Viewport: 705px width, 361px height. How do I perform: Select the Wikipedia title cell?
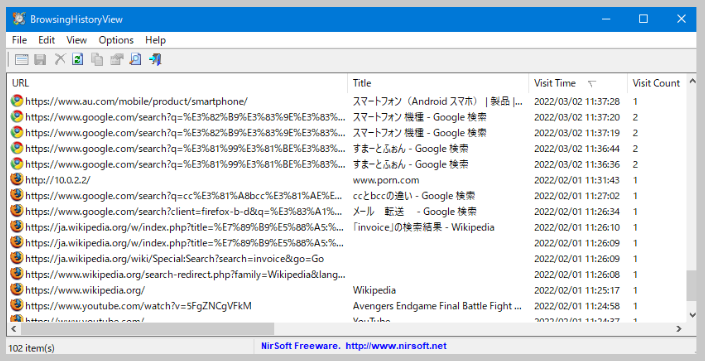[x=374, y=290]
